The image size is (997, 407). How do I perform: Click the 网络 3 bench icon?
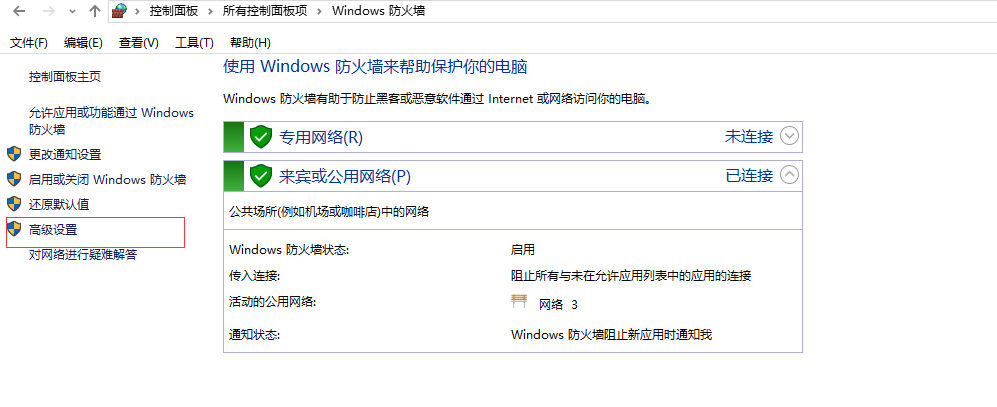pos(519,301)
